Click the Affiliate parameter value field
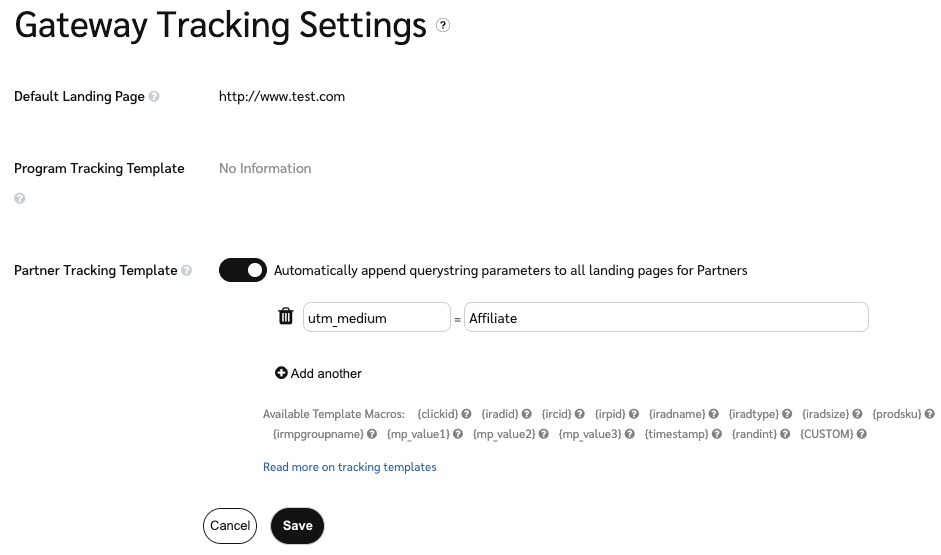This screenshot has width=941, height=555. coord(666,318)
